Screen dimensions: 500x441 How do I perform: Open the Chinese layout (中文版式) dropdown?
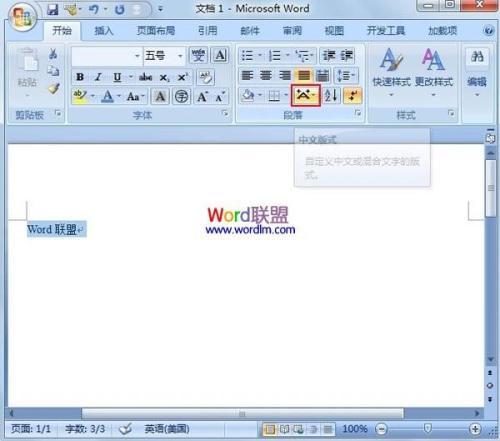[306, 96]
